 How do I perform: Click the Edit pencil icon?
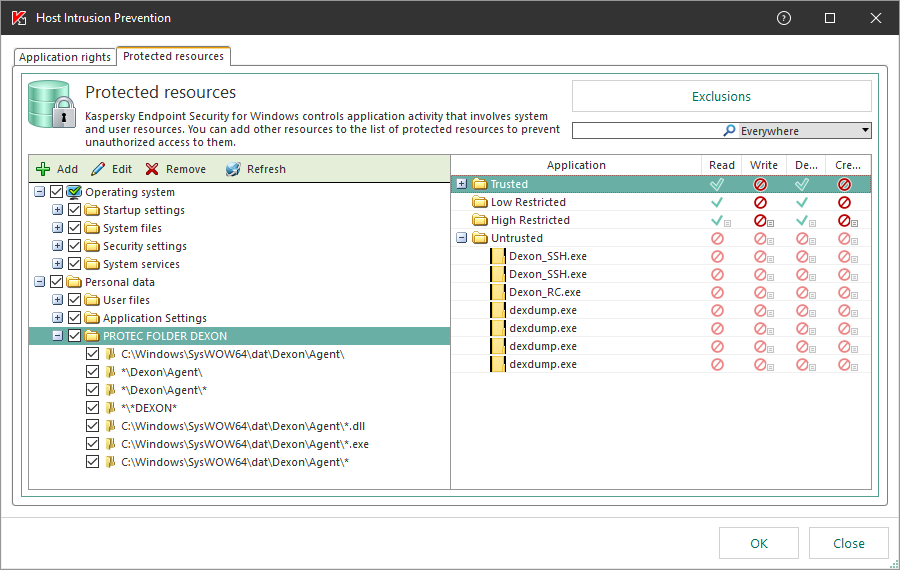(x=98, y=169)
